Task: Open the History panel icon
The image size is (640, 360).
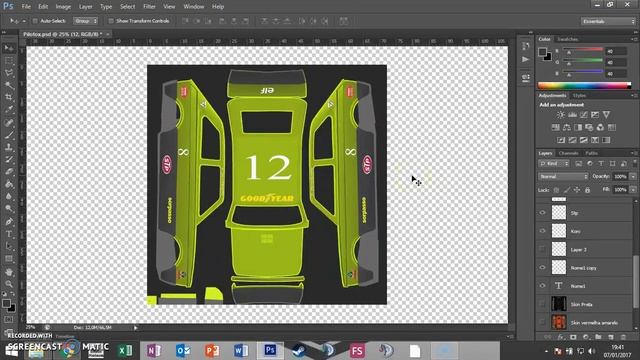Action: [525, 46]
